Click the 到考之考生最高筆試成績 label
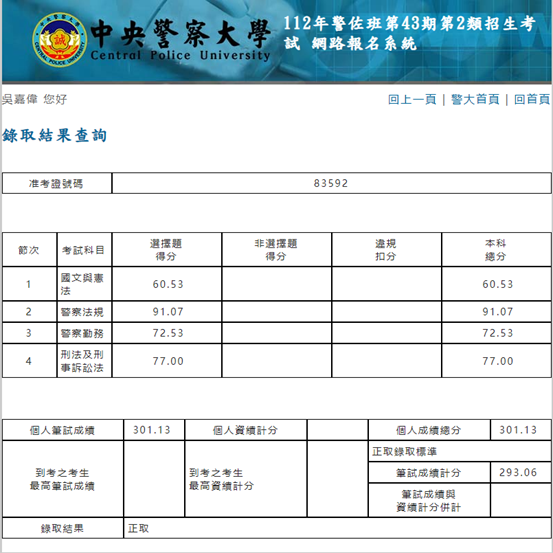 click(62, 479)
